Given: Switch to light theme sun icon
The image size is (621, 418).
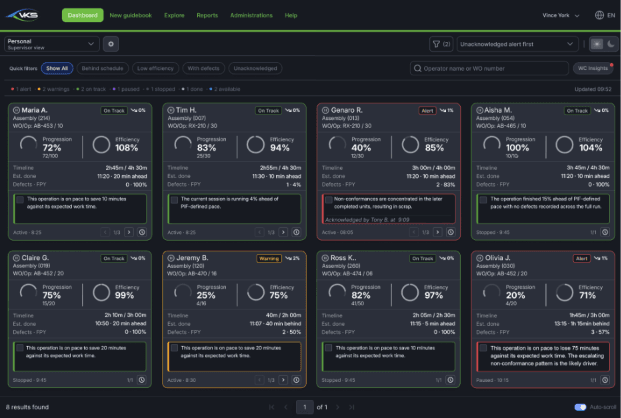Looking at the screenshot, I should point(597,44).
